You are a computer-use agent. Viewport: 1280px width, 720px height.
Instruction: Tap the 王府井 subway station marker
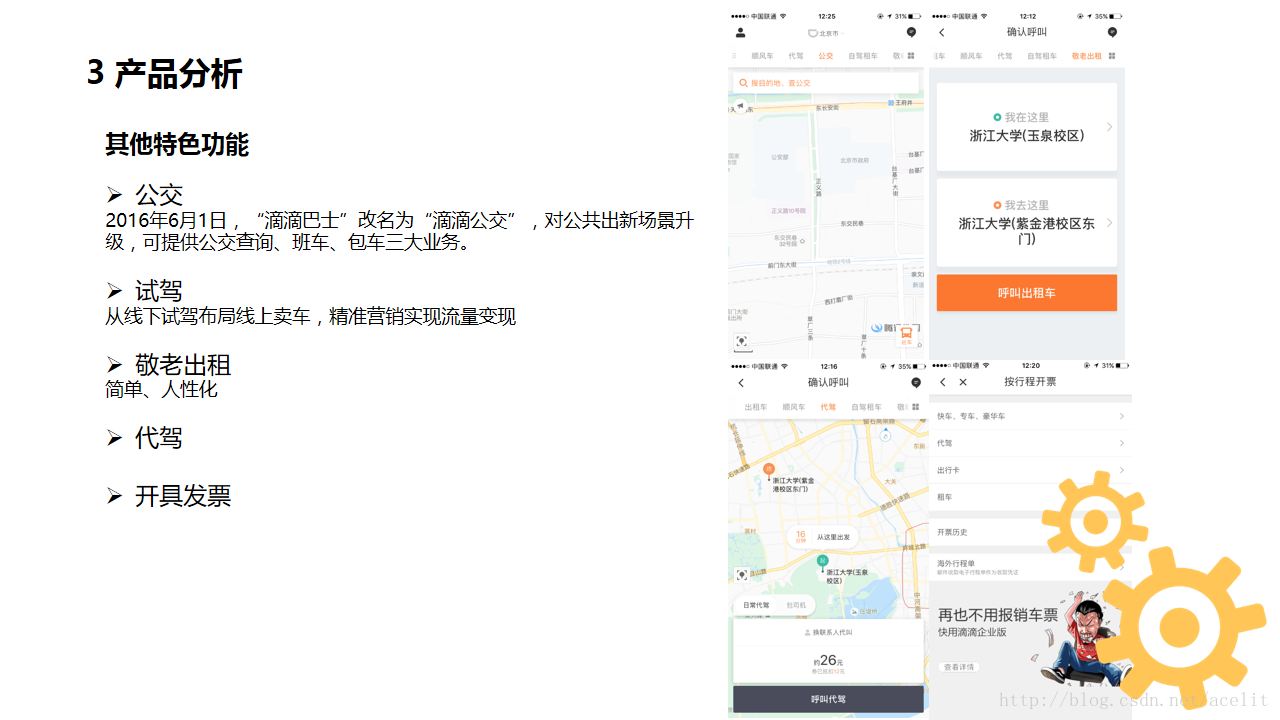(x=902, y=103)
